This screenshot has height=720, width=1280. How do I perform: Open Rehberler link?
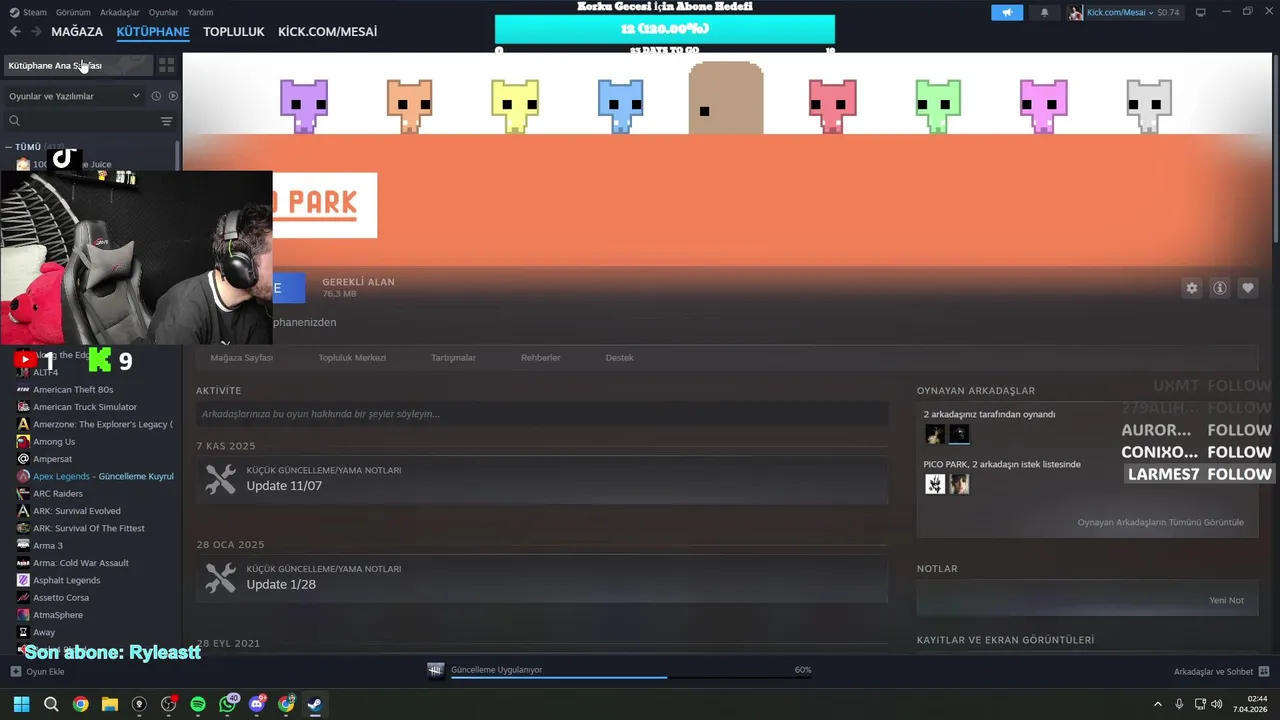point(541,357)
